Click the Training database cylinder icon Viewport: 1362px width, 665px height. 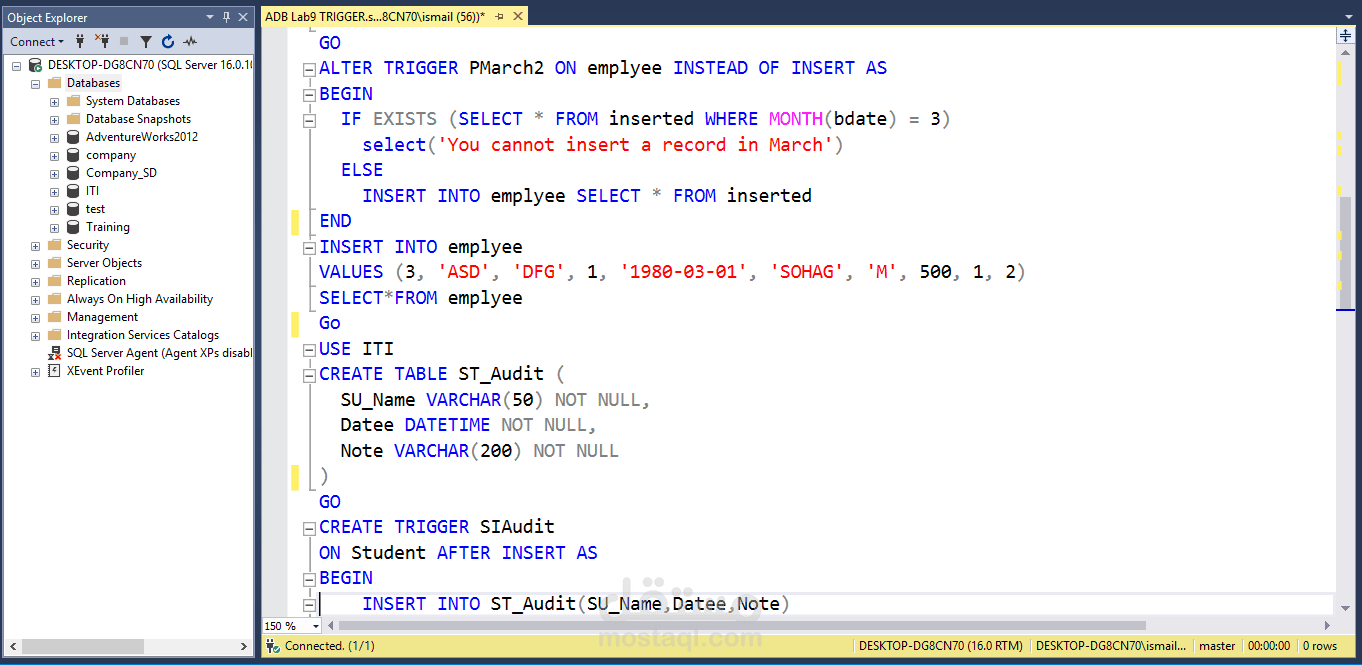coord(73,227)
